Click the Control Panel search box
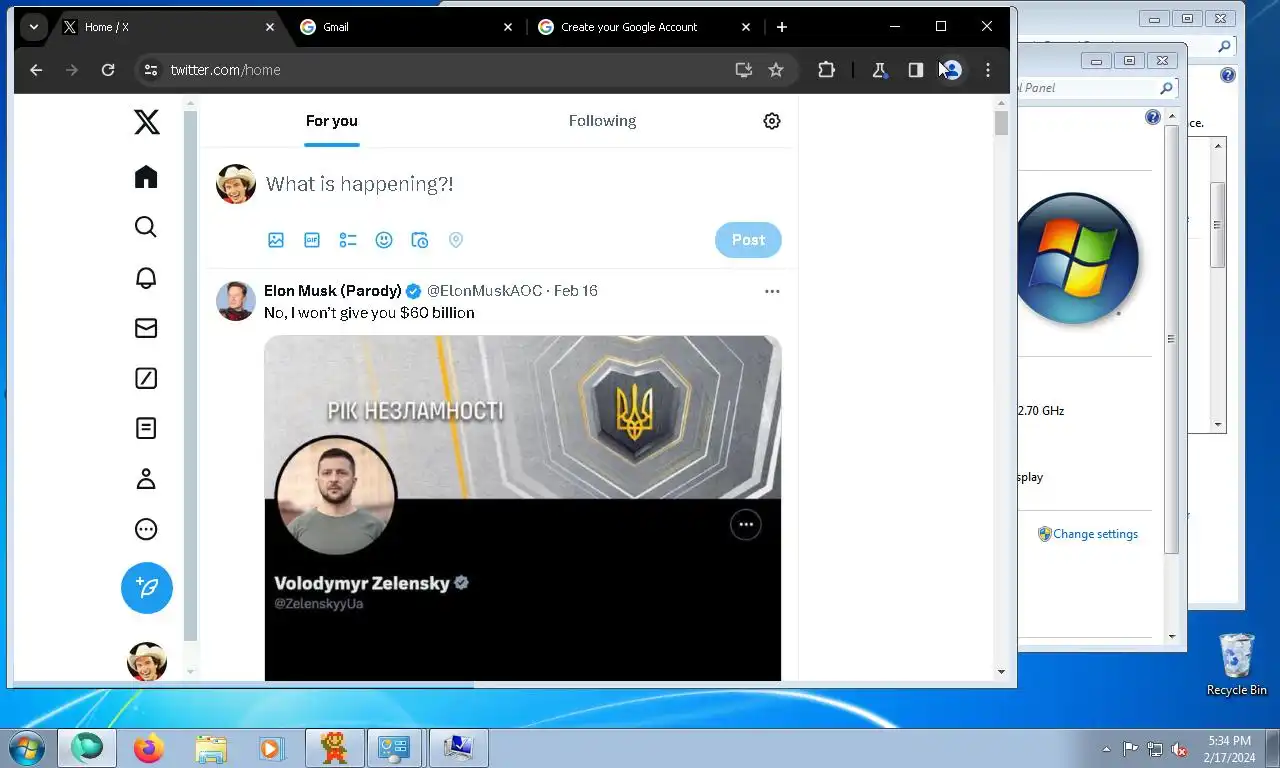The width and height of the screenshot is (1280, 768). pos(1095,88)
